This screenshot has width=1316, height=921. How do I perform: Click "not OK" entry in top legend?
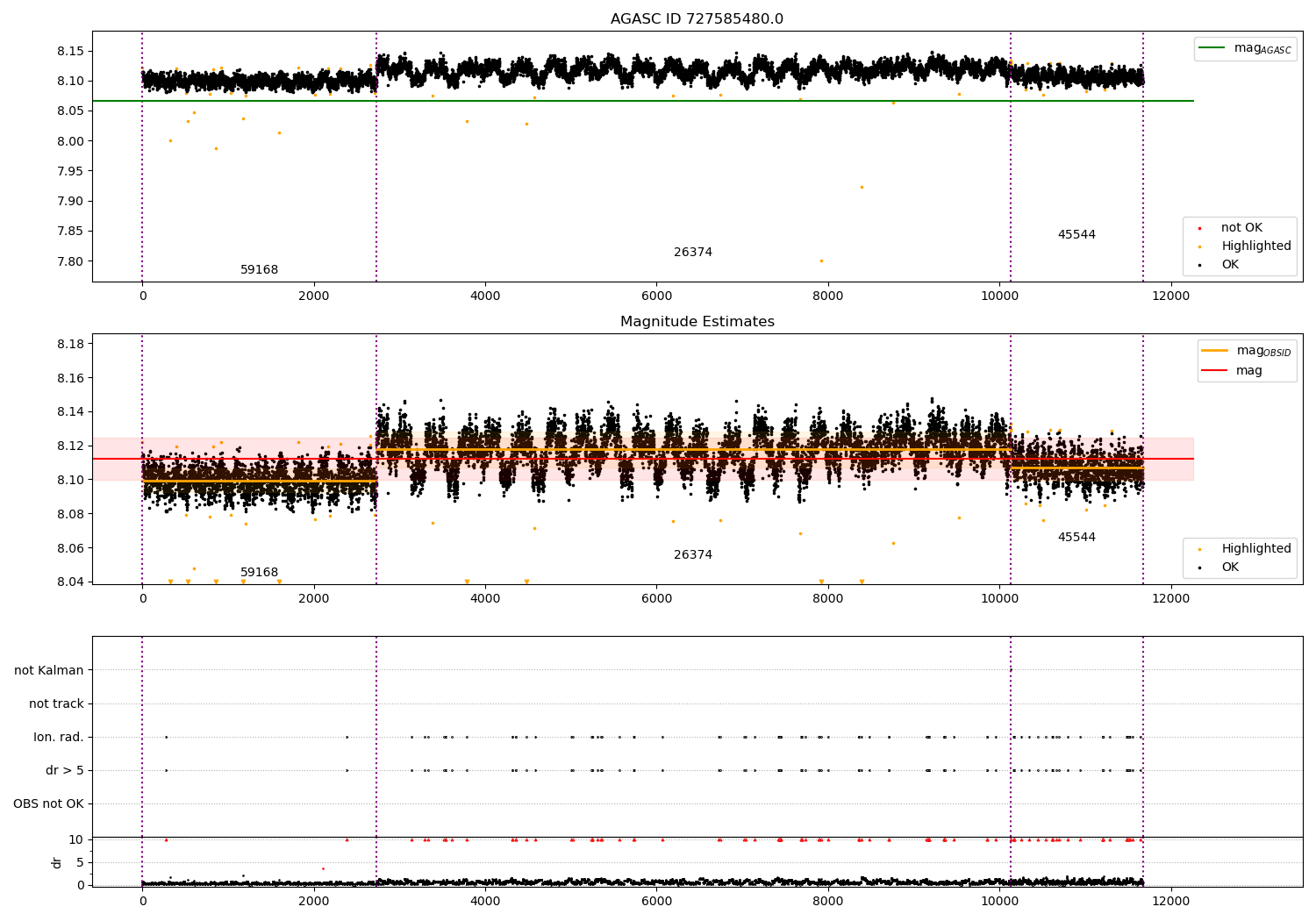point(1241,228)
